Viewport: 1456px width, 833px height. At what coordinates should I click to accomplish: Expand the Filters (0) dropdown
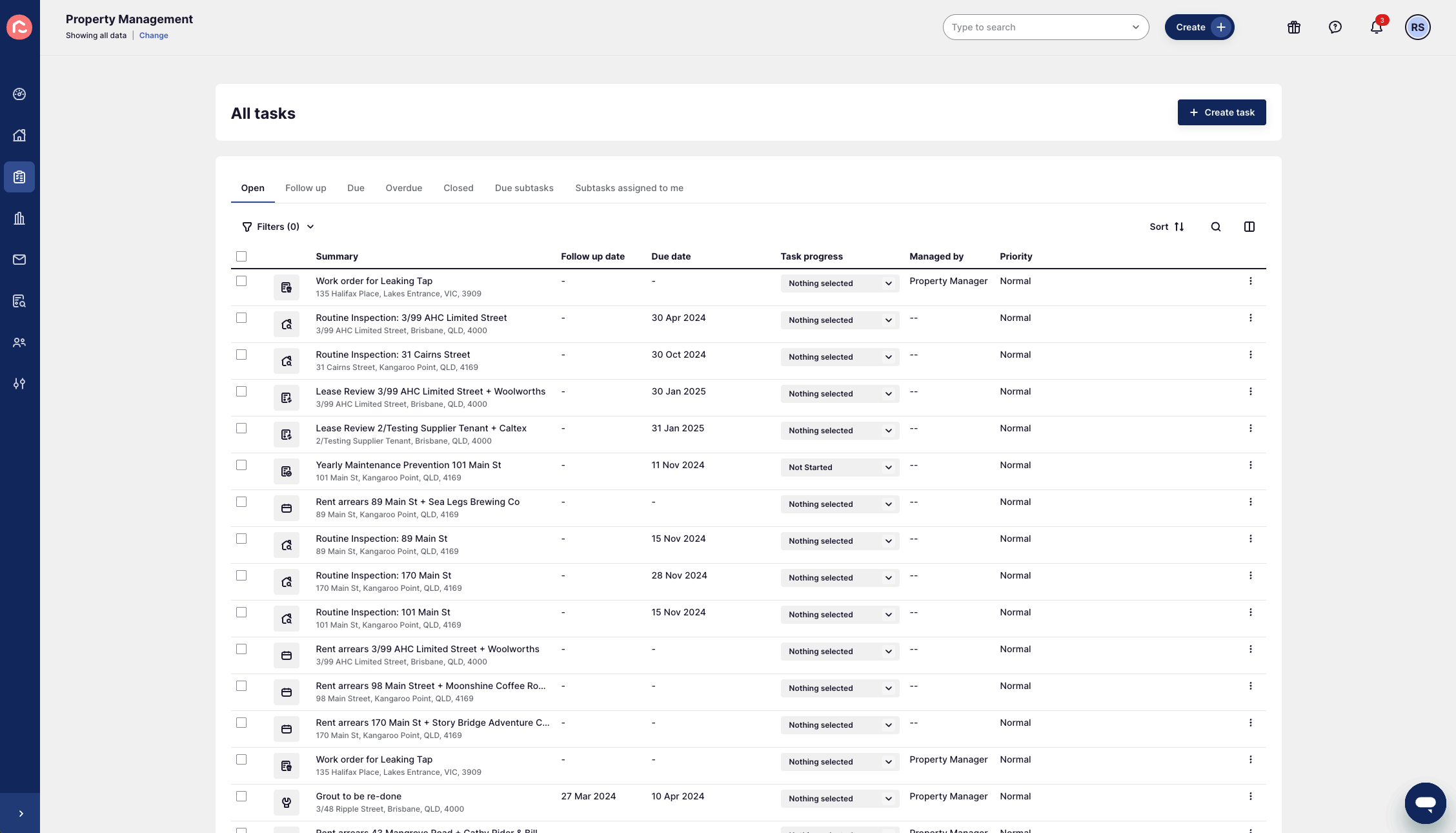(x=278, y=227)
